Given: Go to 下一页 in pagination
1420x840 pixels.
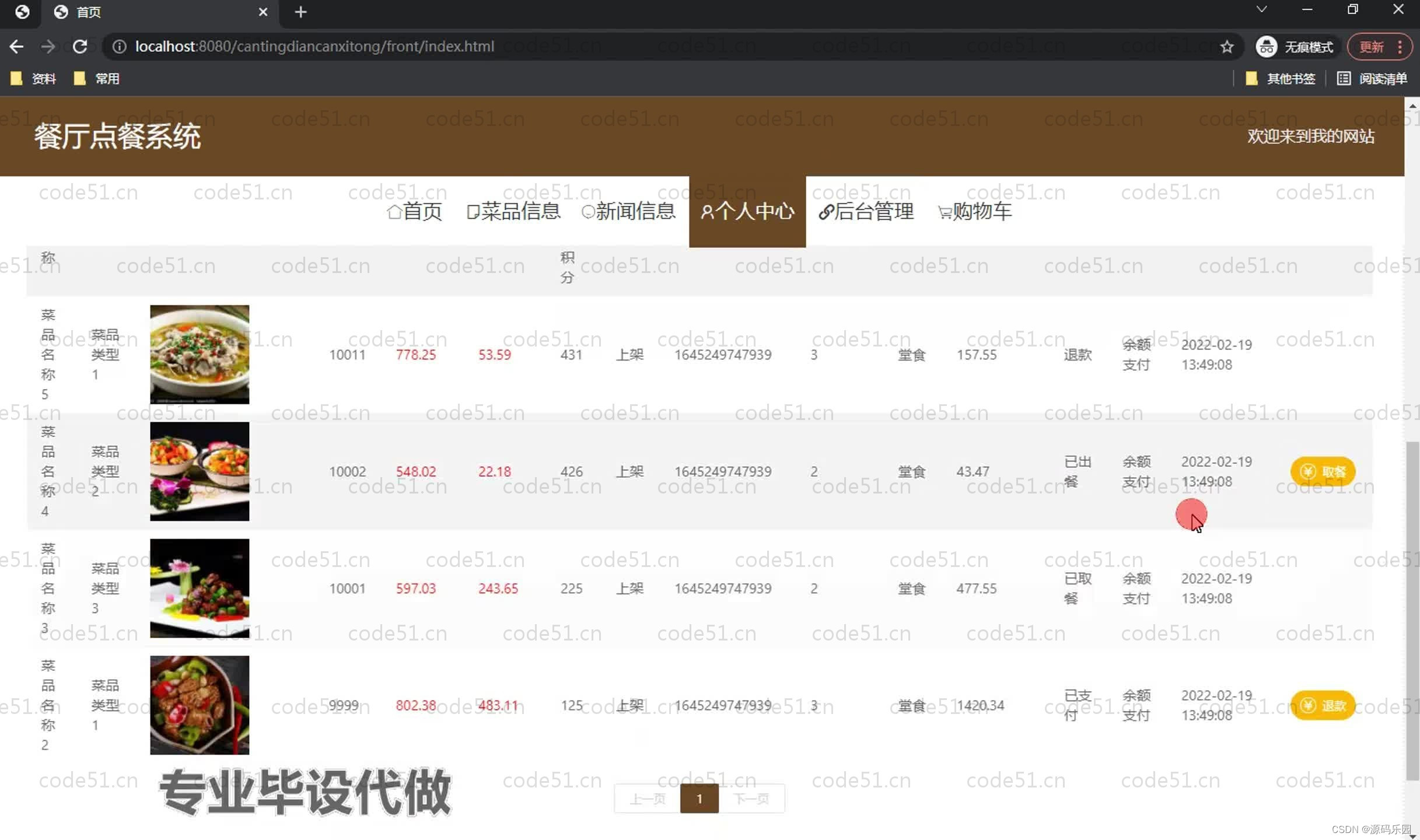Looking at the screenshot, I should coord(753,799).
